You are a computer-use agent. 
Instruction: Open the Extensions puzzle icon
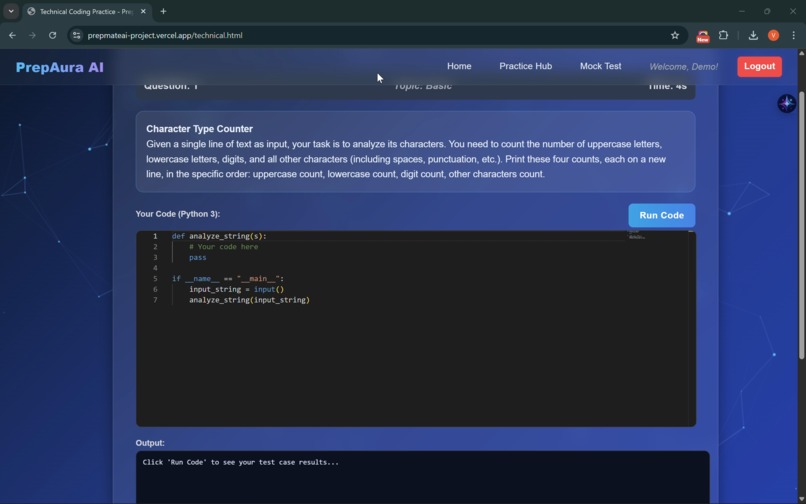[x=723, y=35]
